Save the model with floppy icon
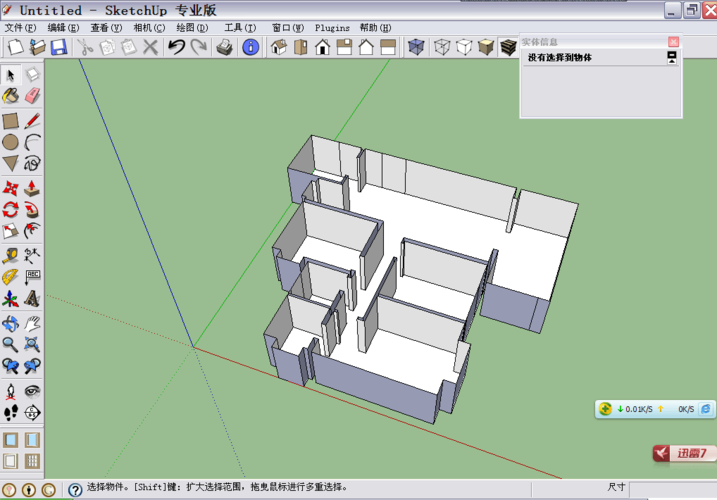 [x=58, y=47]
